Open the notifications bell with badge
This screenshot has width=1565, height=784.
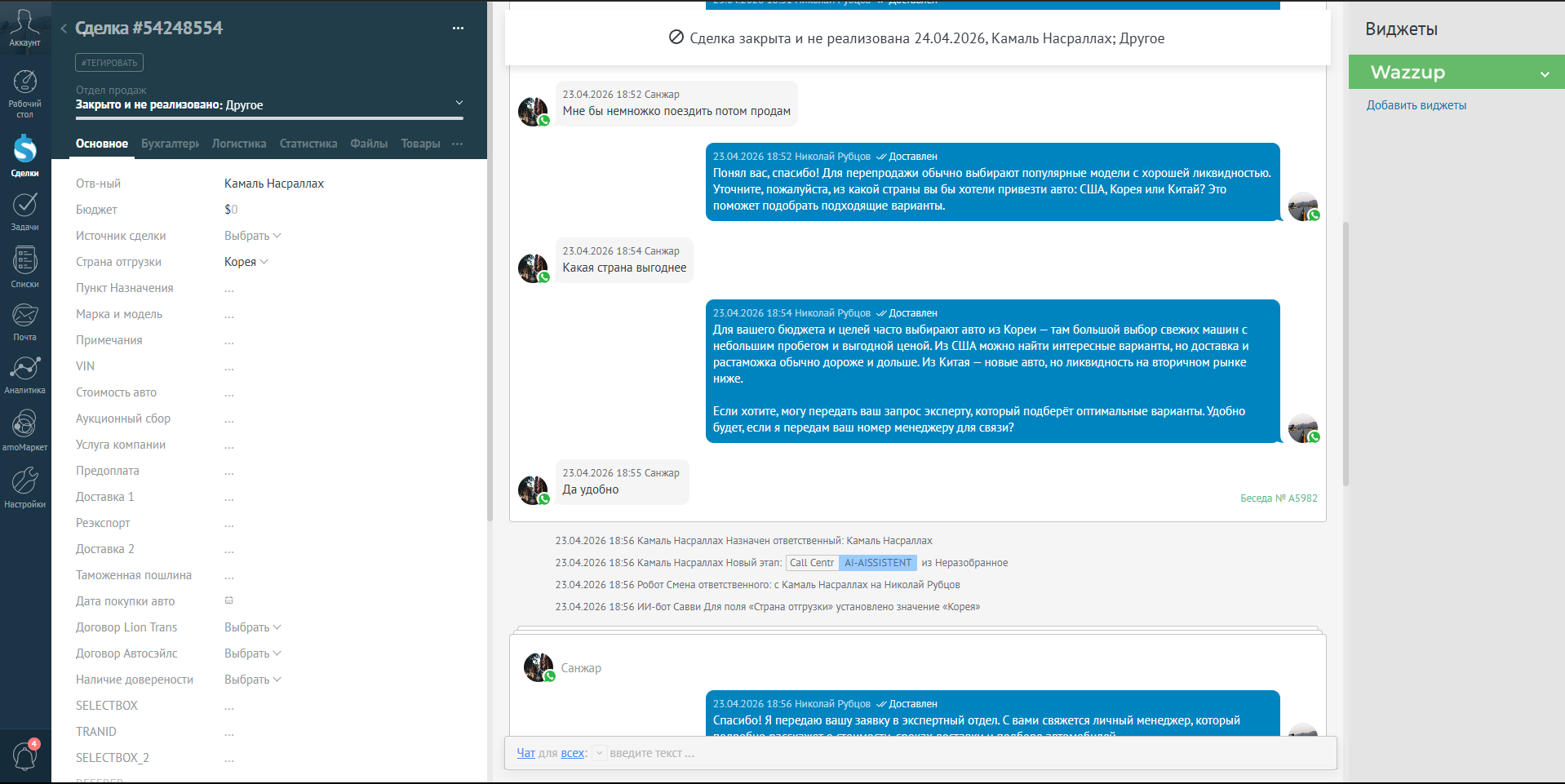[x=25, y=755]
